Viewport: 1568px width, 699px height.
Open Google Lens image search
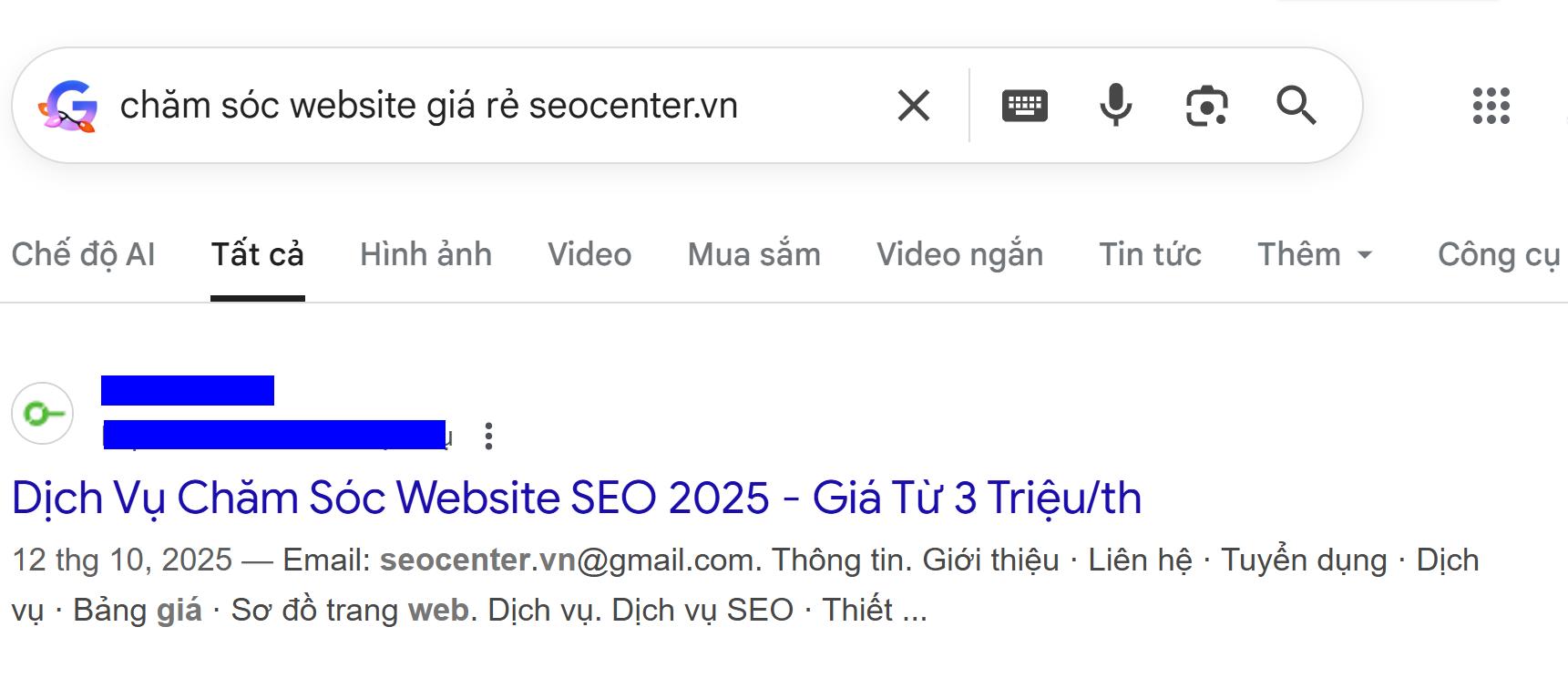pos(1207,106)
